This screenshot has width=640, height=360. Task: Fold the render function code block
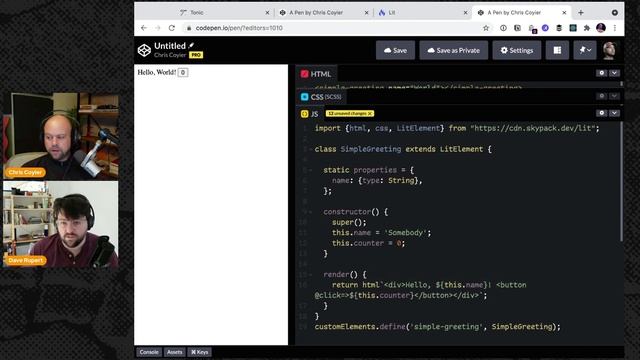(310, 275)
